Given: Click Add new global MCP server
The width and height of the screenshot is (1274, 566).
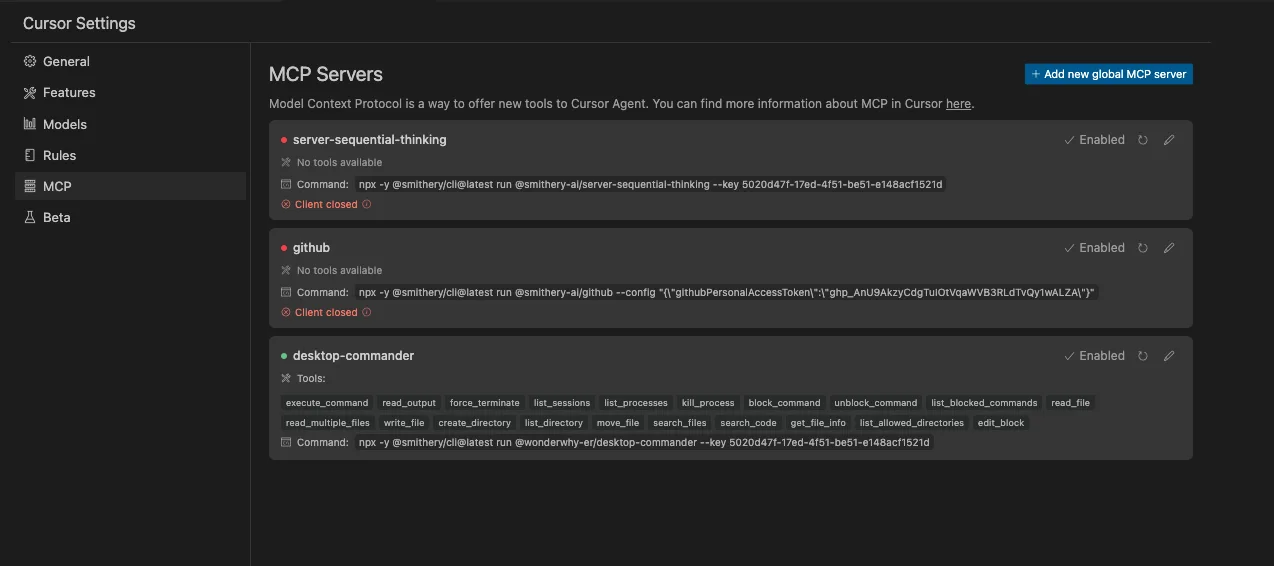Looking at the screenshot, I should click(1109, 74).
